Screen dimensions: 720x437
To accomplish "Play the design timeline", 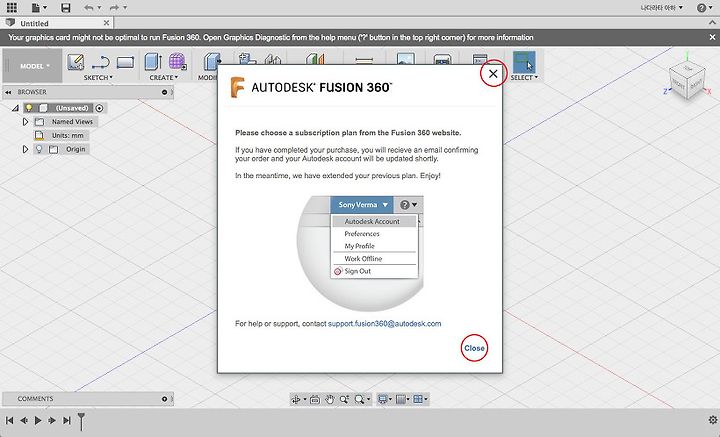I will (x=38, y=420).
